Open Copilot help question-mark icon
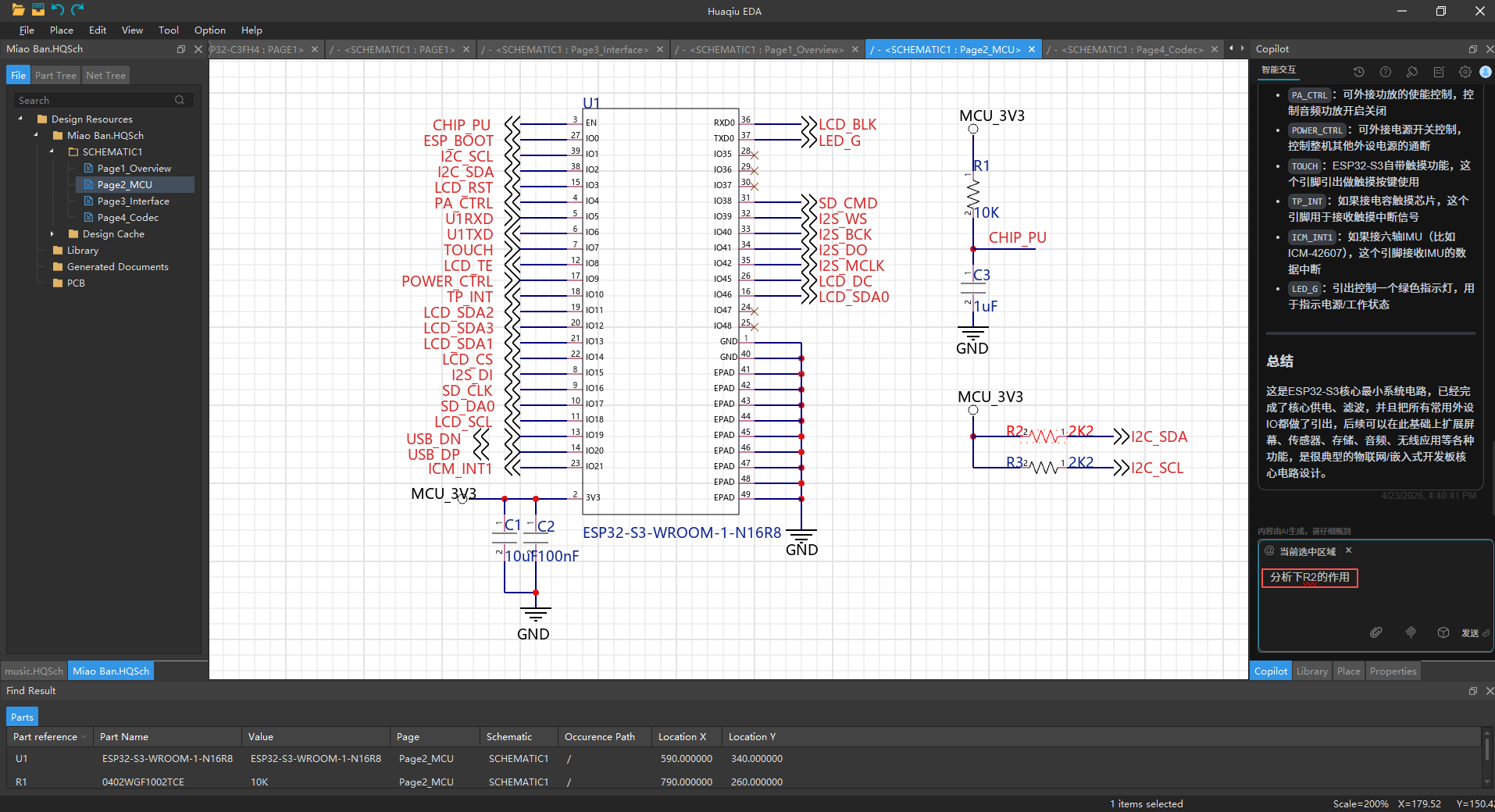The height and width of the screenshot is (812, 1495). pyautogui.click(x=1386, y=72)
